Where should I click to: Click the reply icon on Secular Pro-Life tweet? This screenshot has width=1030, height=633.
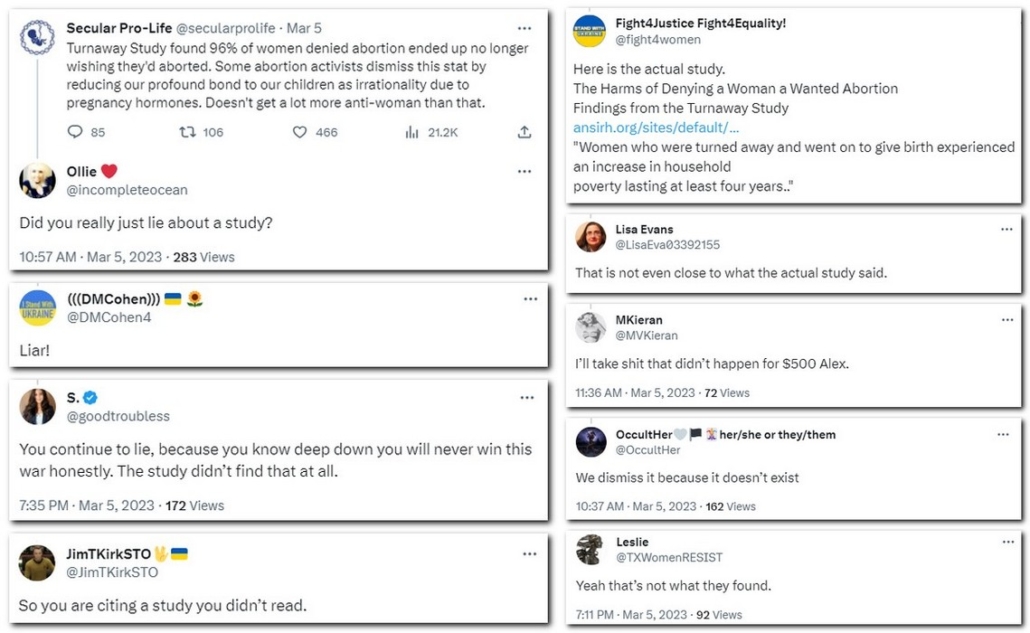pyautogui.click(x=76, y=132)
